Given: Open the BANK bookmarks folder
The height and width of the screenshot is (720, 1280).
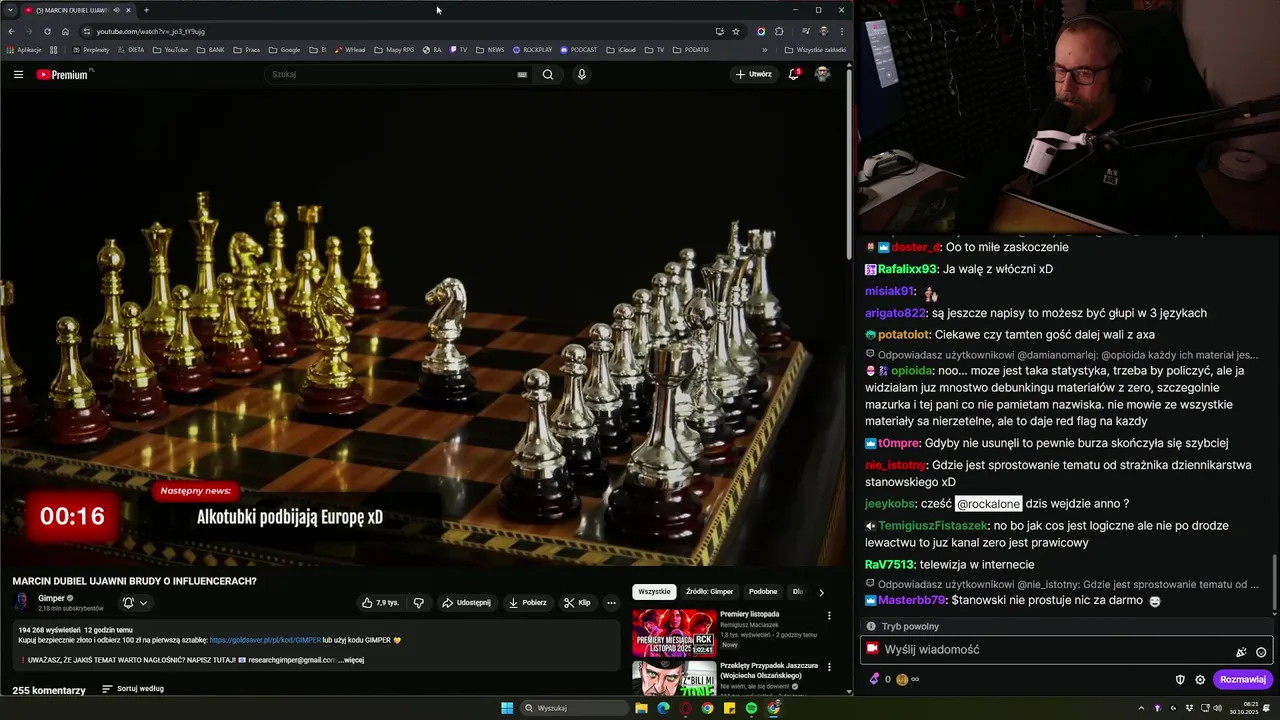Looking at the screenshot, I should coord(210,50).
